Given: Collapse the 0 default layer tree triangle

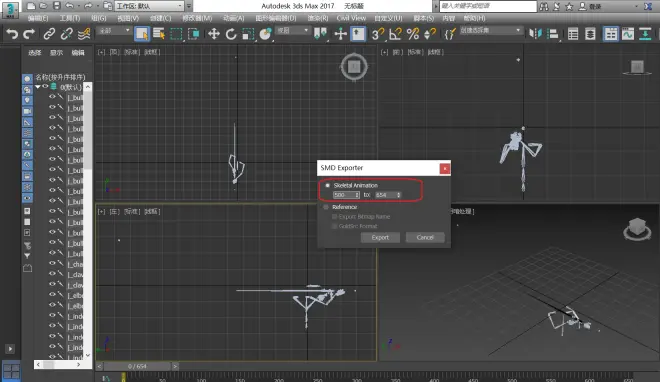Looking at the screenshot, I should pyautogui.click(x=38, y=87).
